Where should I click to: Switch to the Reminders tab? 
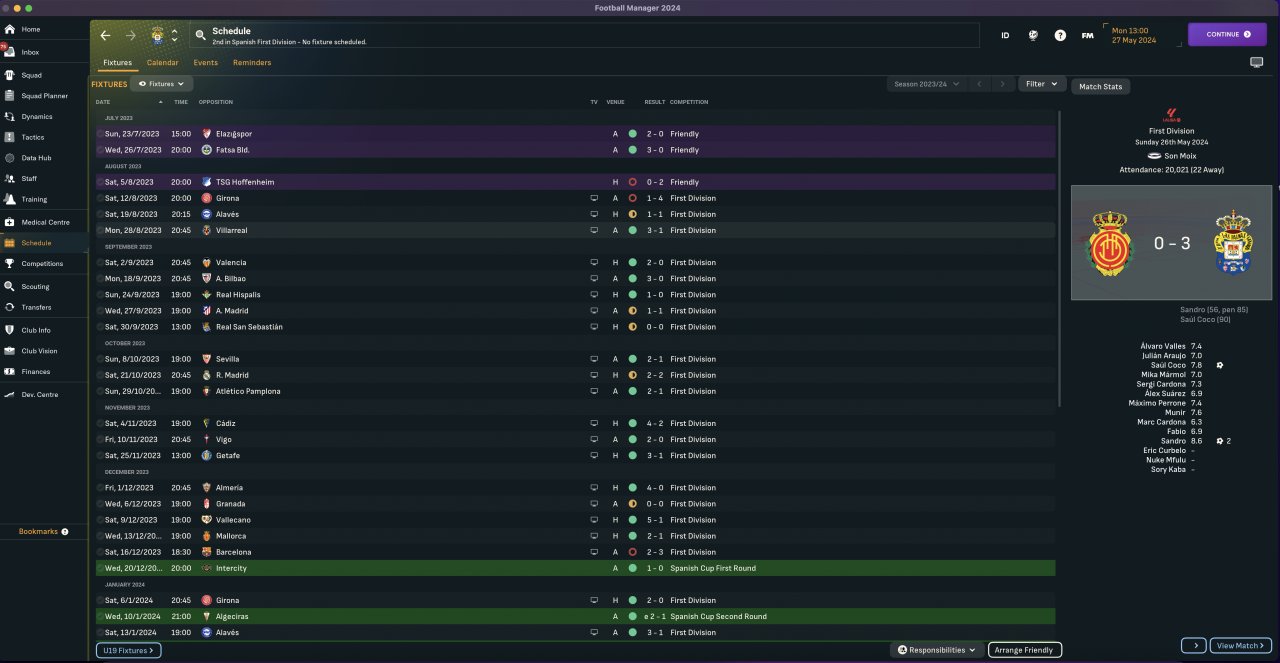[x=252, y=62]
